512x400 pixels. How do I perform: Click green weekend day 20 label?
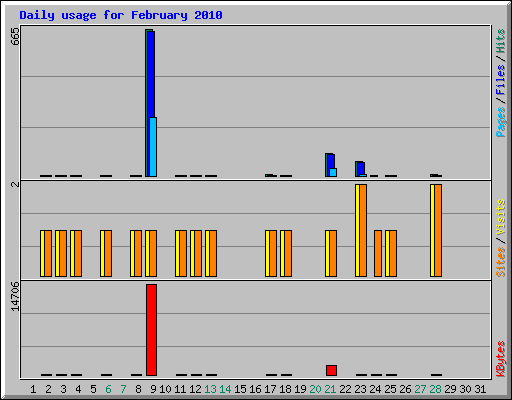pos(315,389)
